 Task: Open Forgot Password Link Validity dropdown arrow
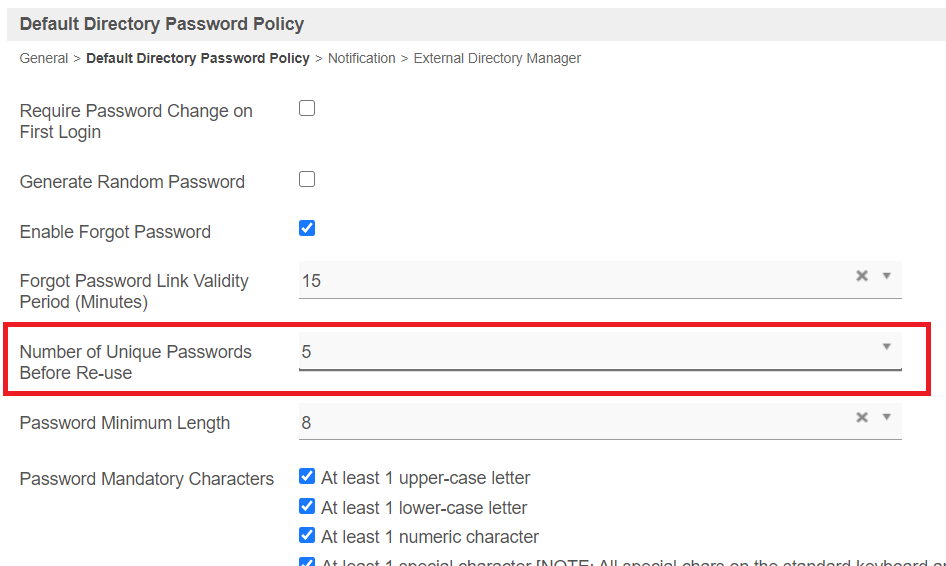pos(886,276)
